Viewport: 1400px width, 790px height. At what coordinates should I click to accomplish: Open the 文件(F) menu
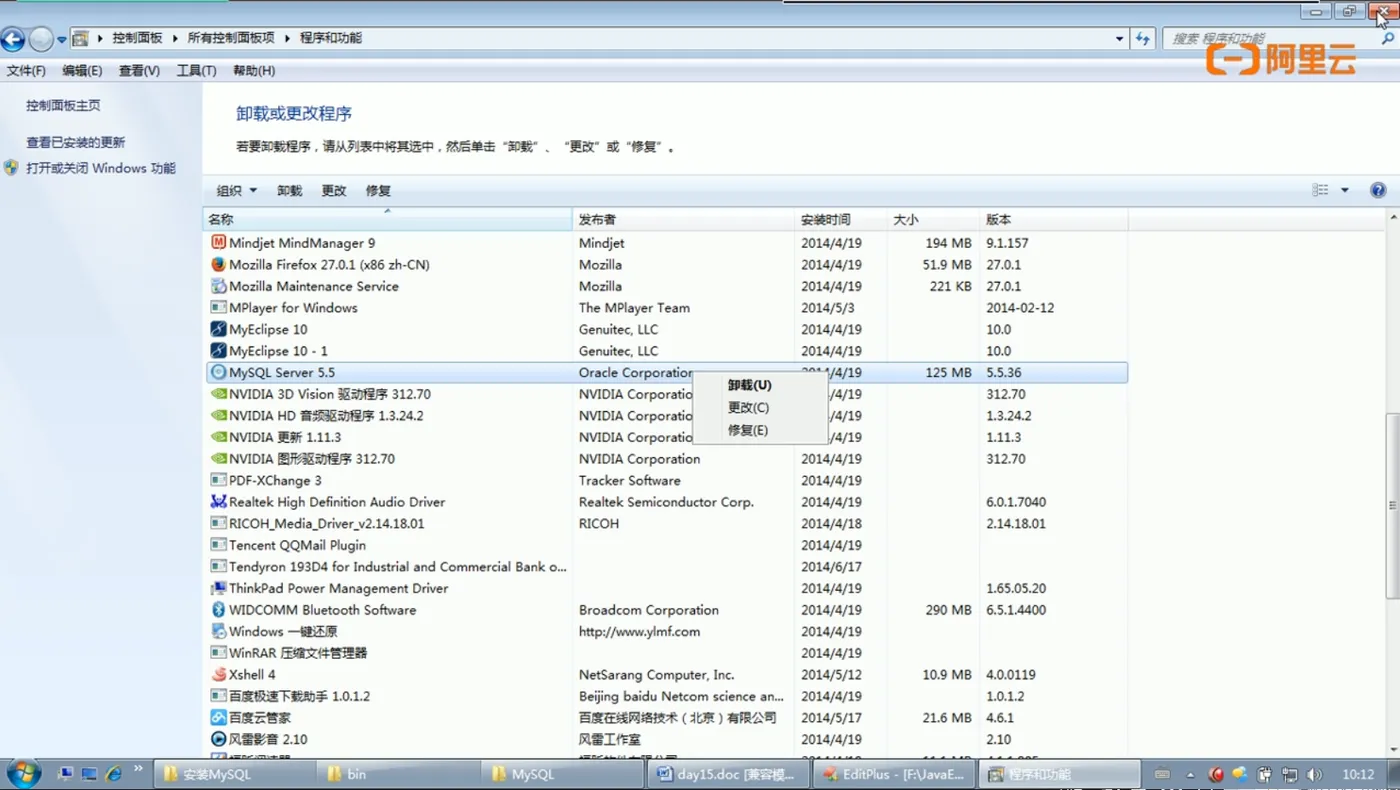coord(26,71)
